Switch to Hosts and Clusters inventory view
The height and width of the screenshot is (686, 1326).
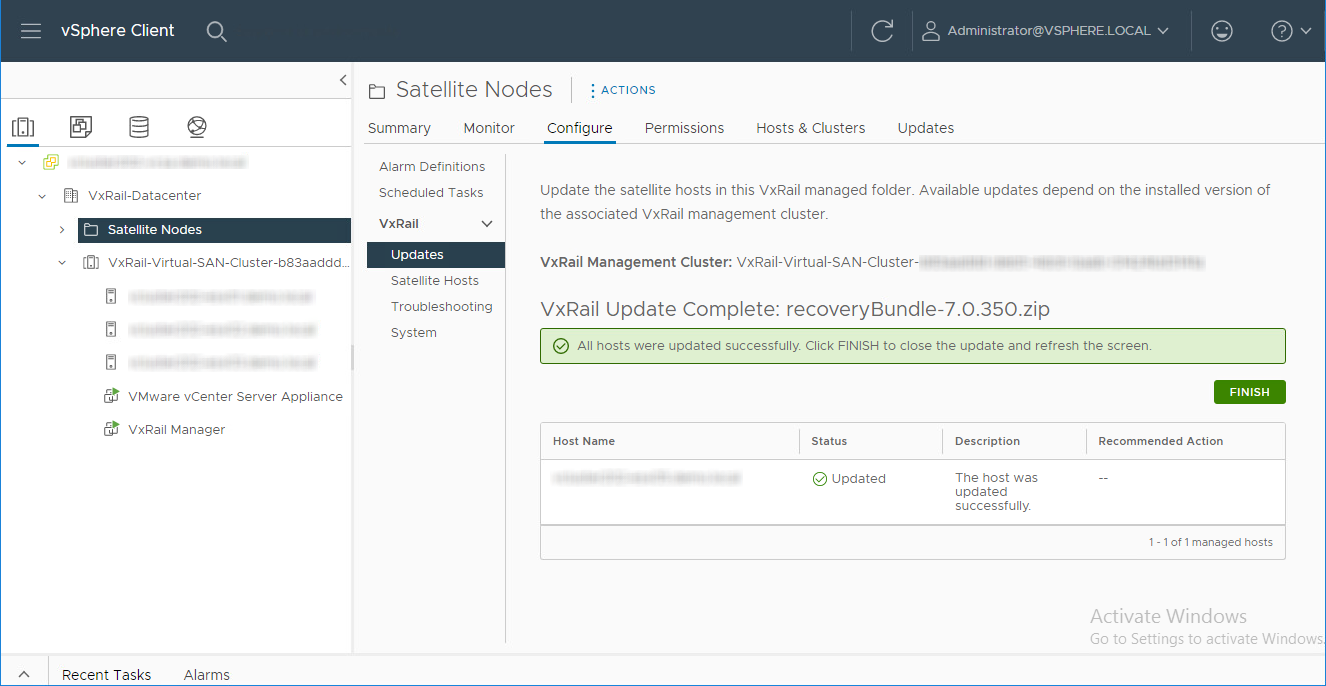point(23,127)
